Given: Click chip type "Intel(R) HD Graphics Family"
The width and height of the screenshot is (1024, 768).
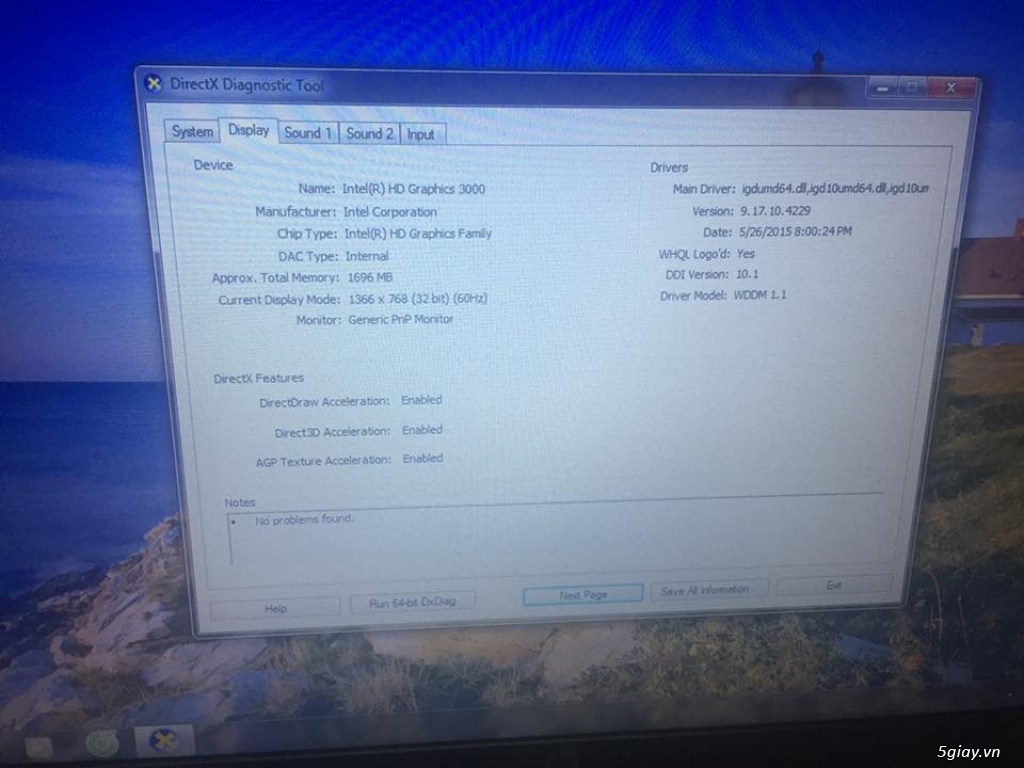Looking at the screenshot, I should coord(418,233).
